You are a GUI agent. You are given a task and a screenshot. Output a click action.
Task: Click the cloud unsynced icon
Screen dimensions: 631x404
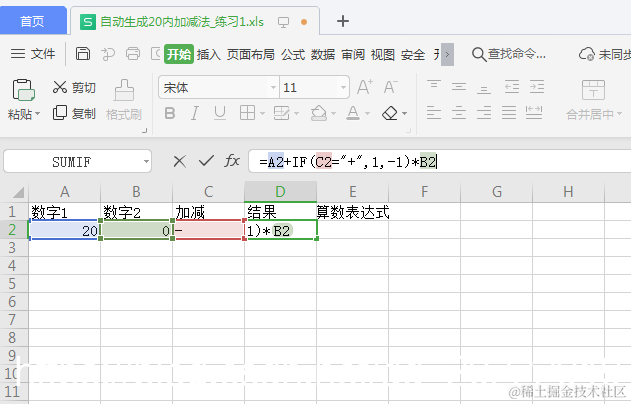pyautogui.click(x=587, y=54)
